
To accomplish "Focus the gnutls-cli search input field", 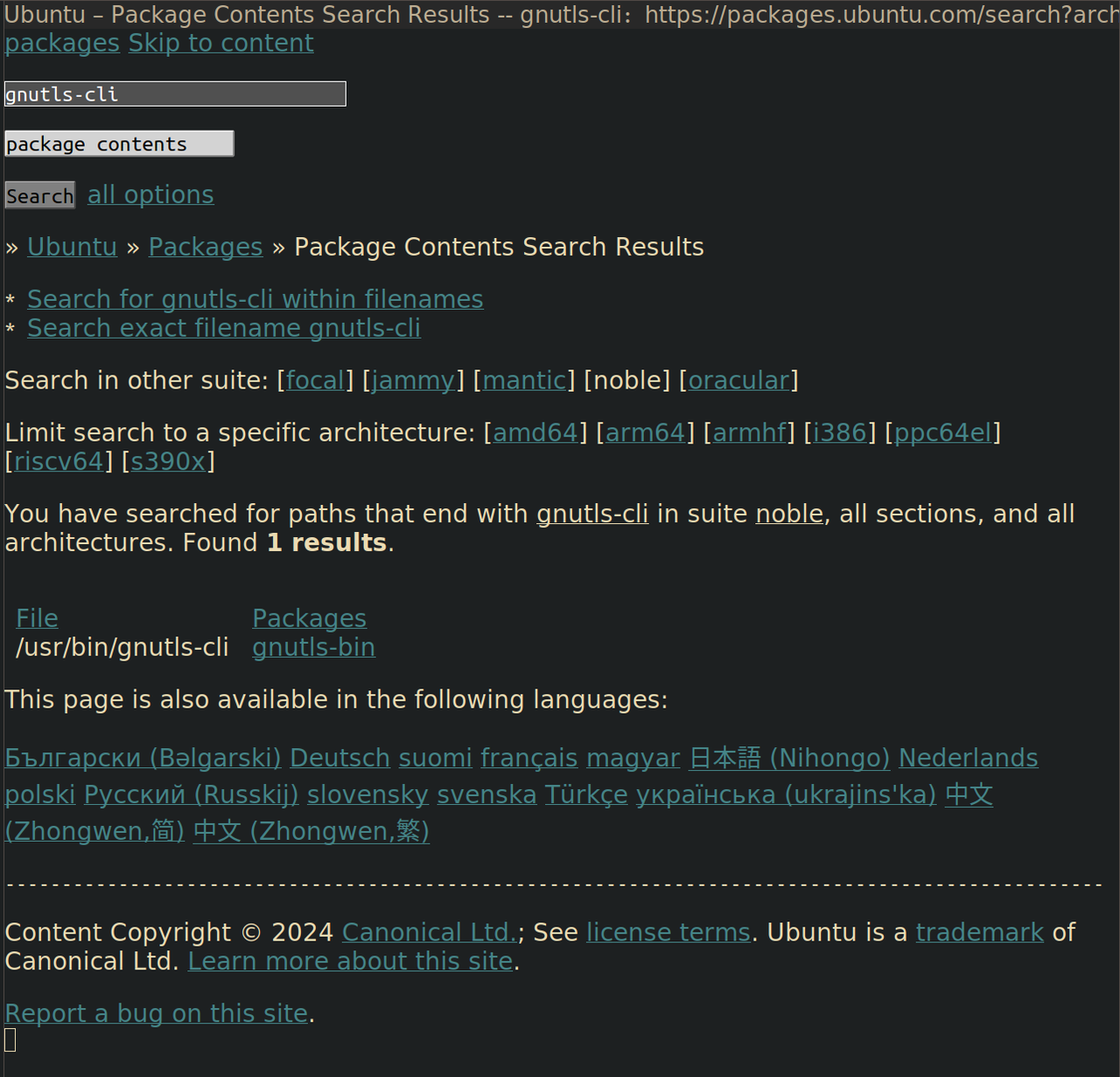I will tap(175, 94).
